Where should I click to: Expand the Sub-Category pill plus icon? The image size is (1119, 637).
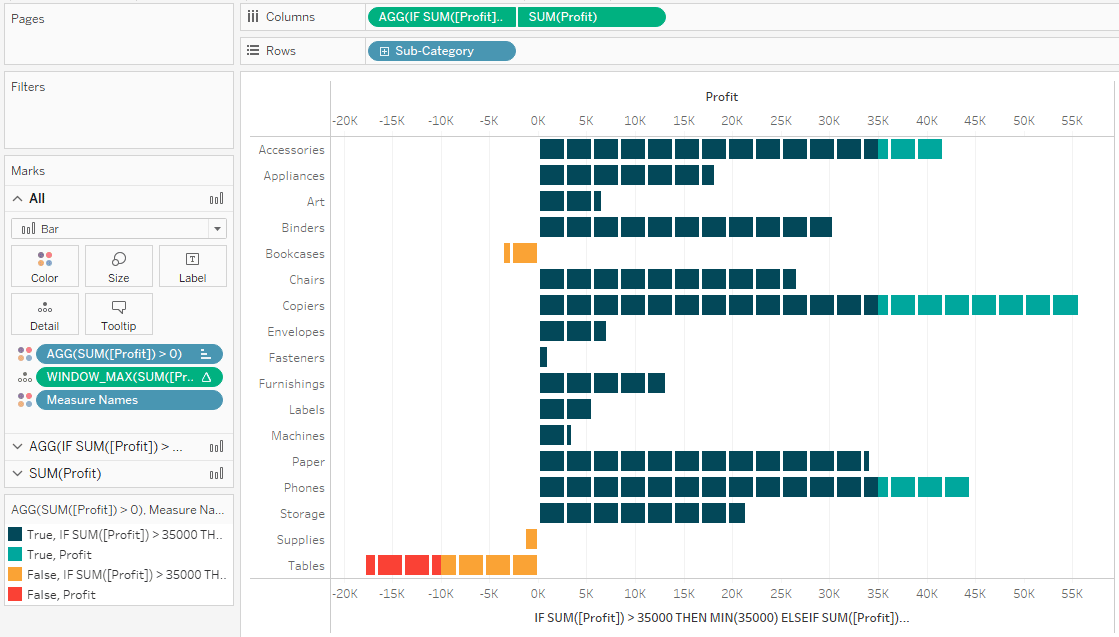(384, 51)
